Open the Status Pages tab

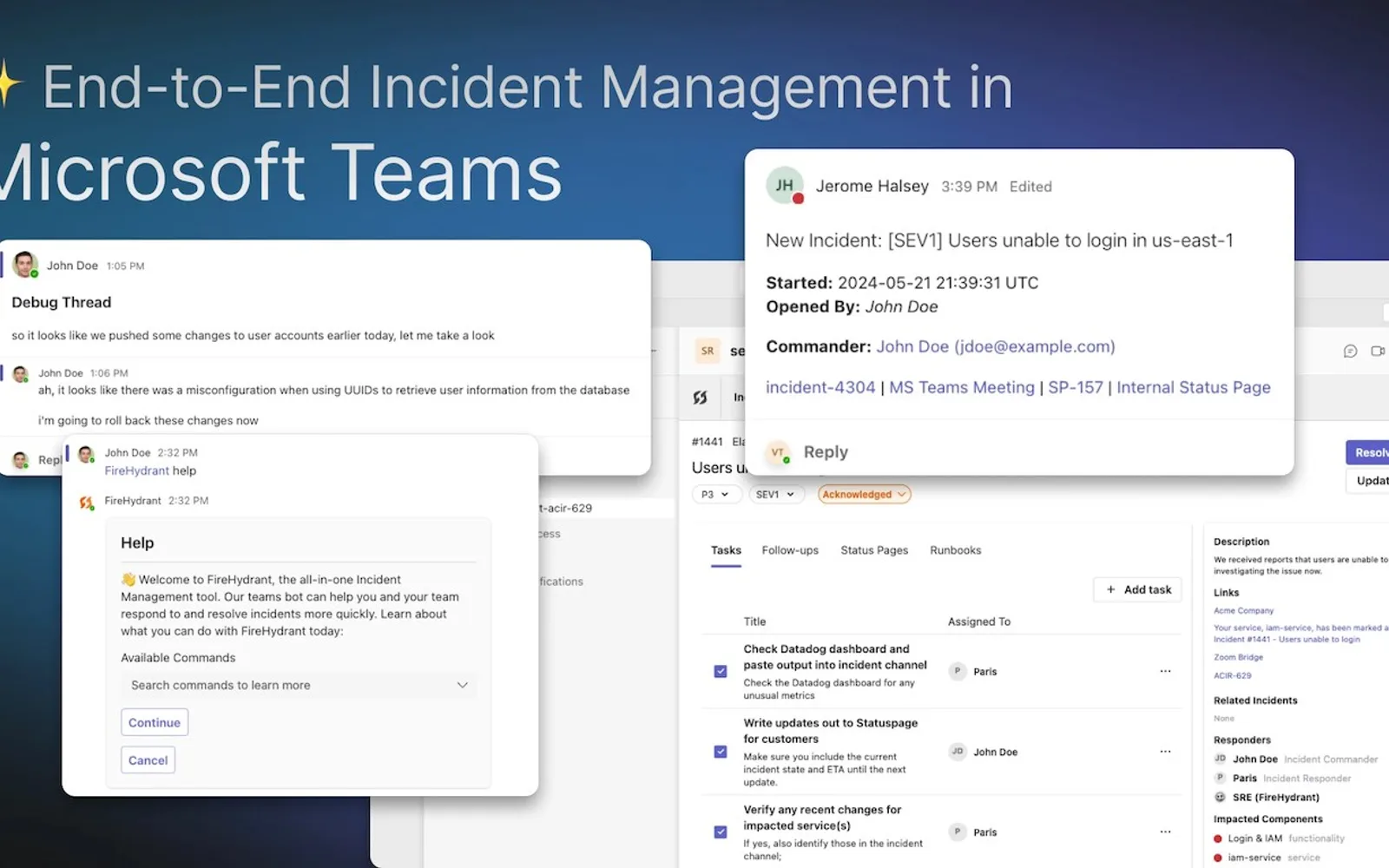(874, 550)
